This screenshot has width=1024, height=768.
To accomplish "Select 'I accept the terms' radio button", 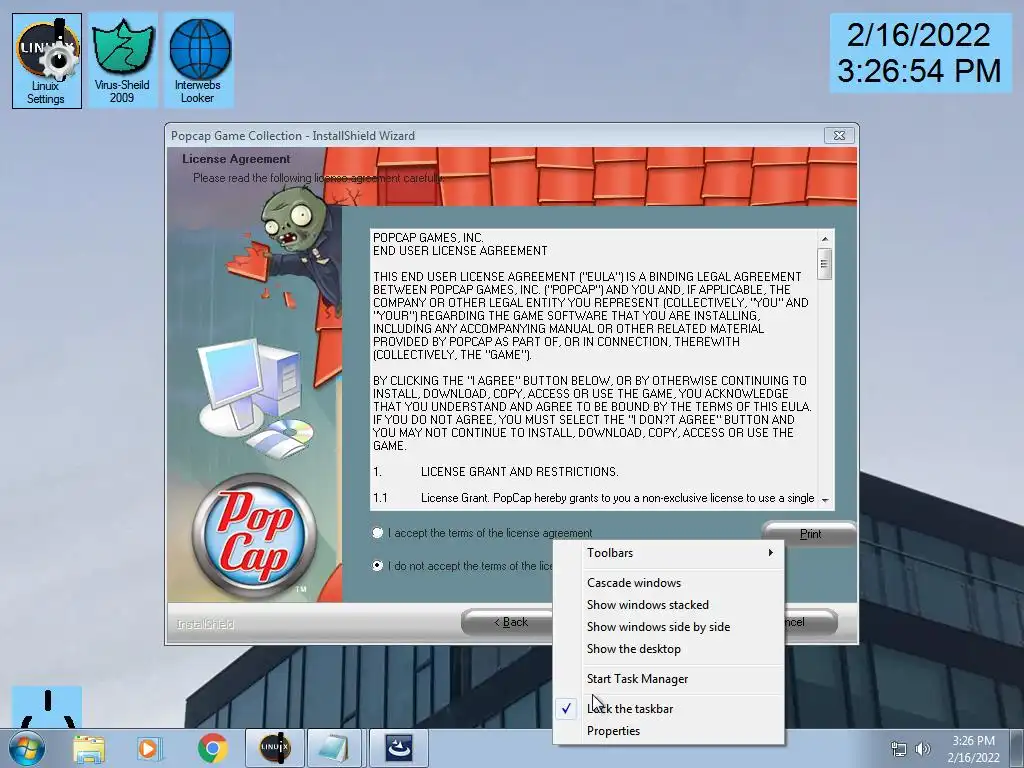I will point(377,533).
